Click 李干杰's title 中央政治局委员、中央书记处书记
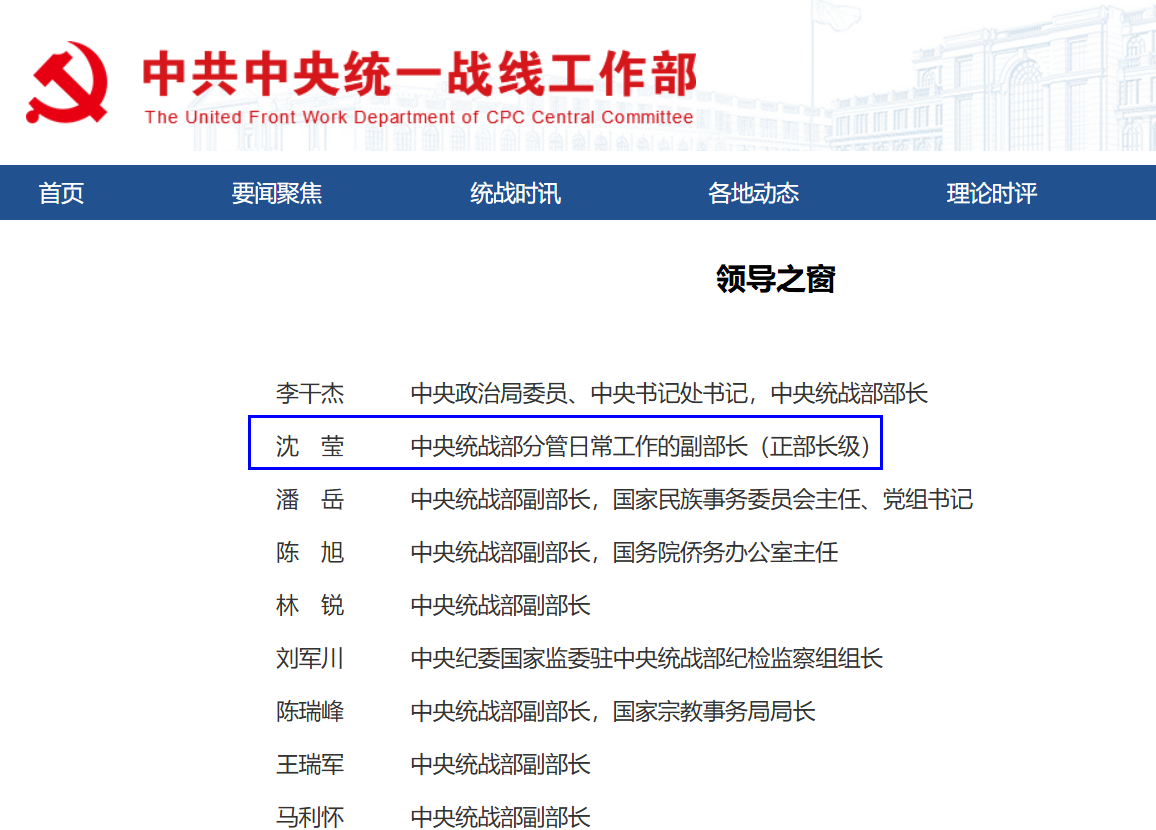 (x=579, y=394)
